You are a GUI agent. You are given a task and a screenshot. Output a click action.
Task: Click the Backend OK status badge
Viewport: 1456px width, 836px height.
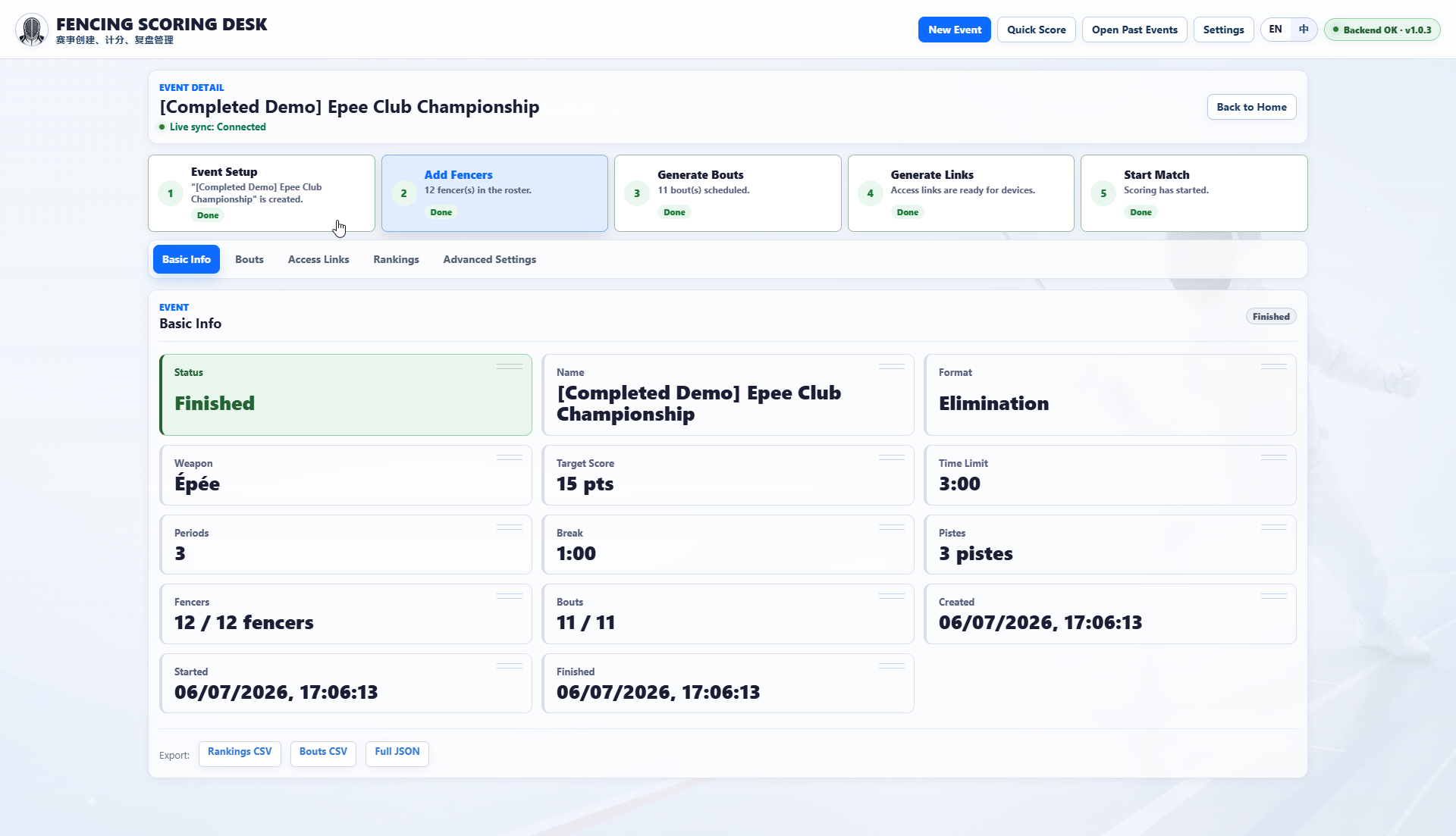[1382, 30]
